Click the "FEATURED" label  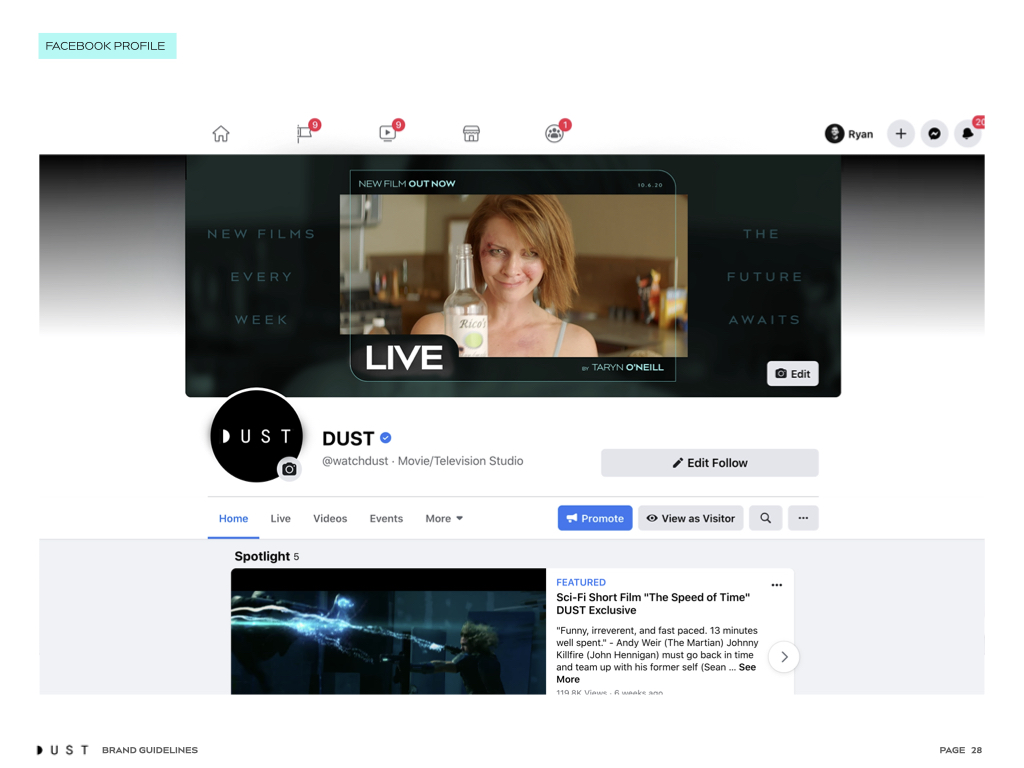(x=581, y=582)
